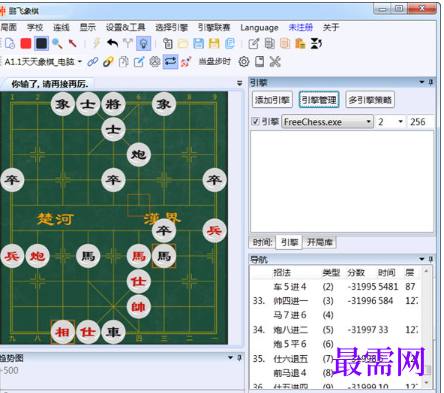Viewport: 444px width, 393px height.
Task: Open the 选择引擎 menu
Action: [171, 27]
